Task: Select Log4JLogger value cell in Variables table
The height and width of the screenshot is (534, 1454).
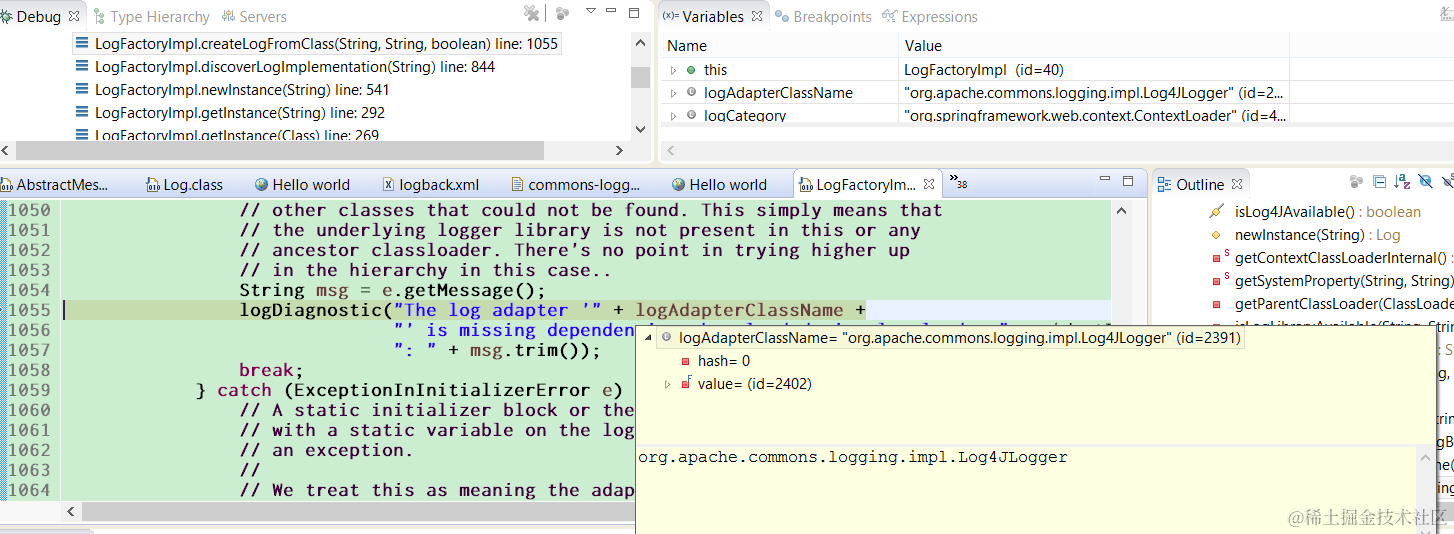Action: [1093, 93]
